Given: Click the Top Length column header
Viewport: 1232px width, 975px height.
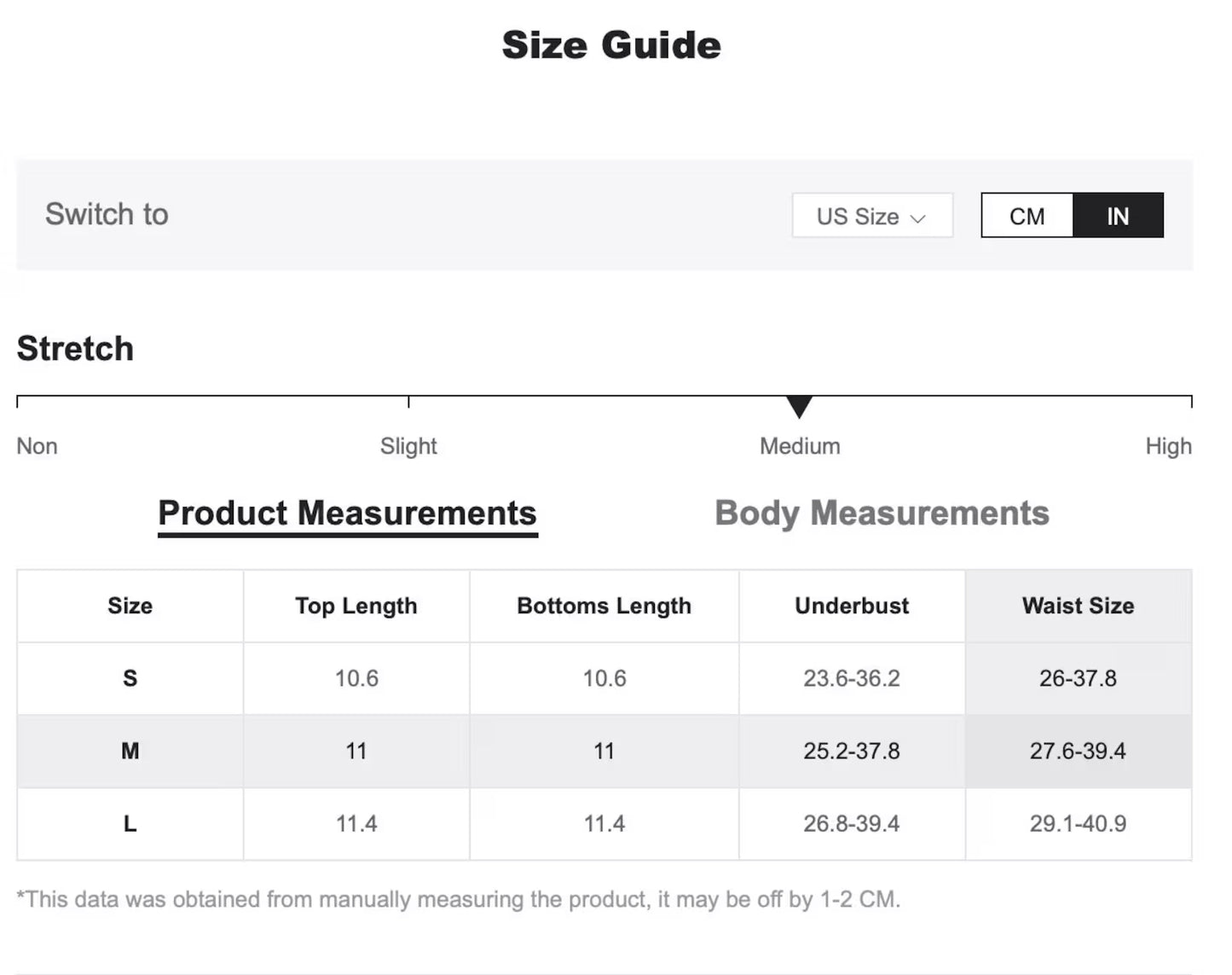Looking at the screenshot, I should [356, 606].
